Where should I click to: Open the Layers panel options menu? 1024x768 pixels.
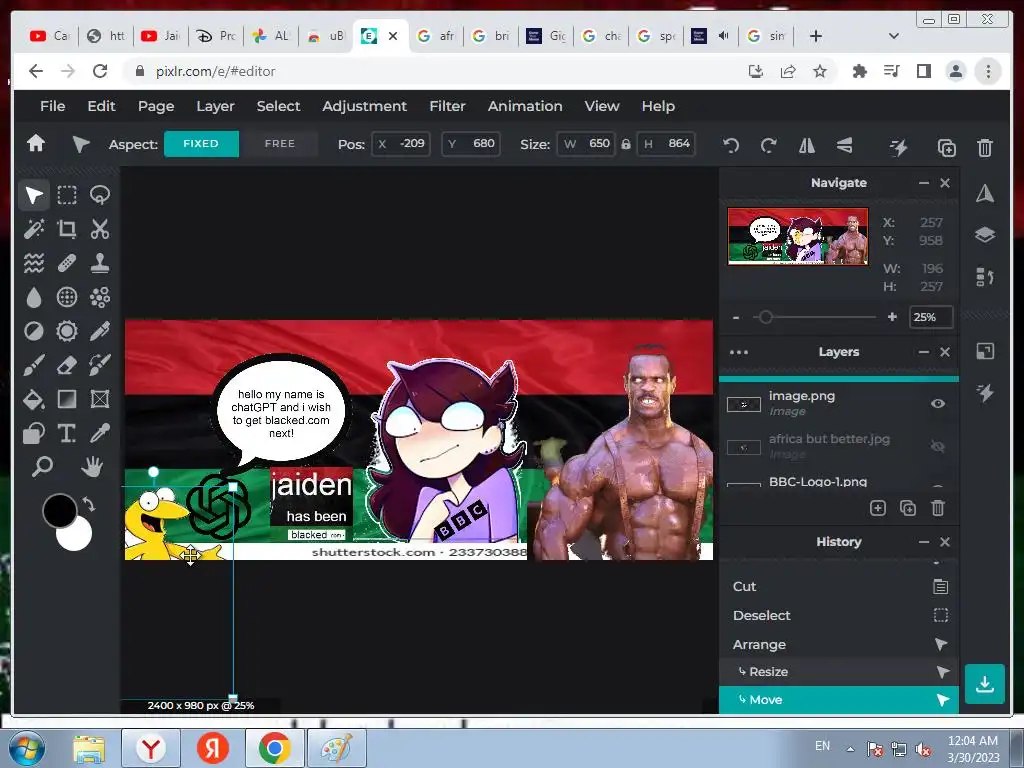(739, 352)
